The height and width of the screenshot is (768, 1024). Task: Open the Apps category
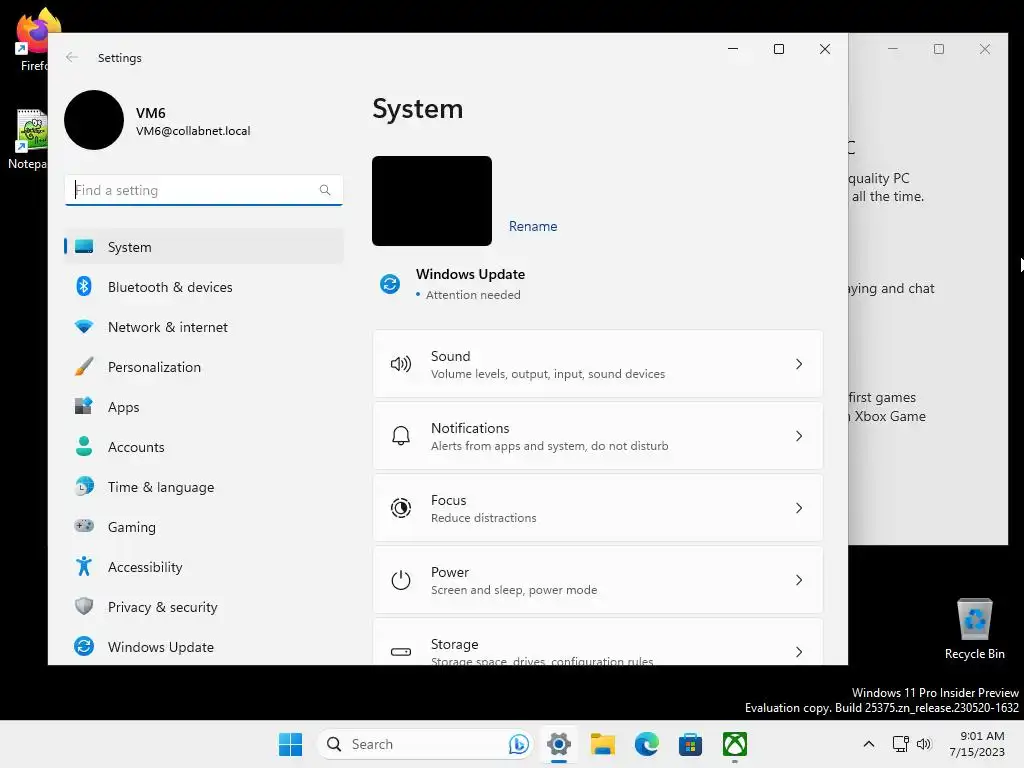(x=204, y=406)
